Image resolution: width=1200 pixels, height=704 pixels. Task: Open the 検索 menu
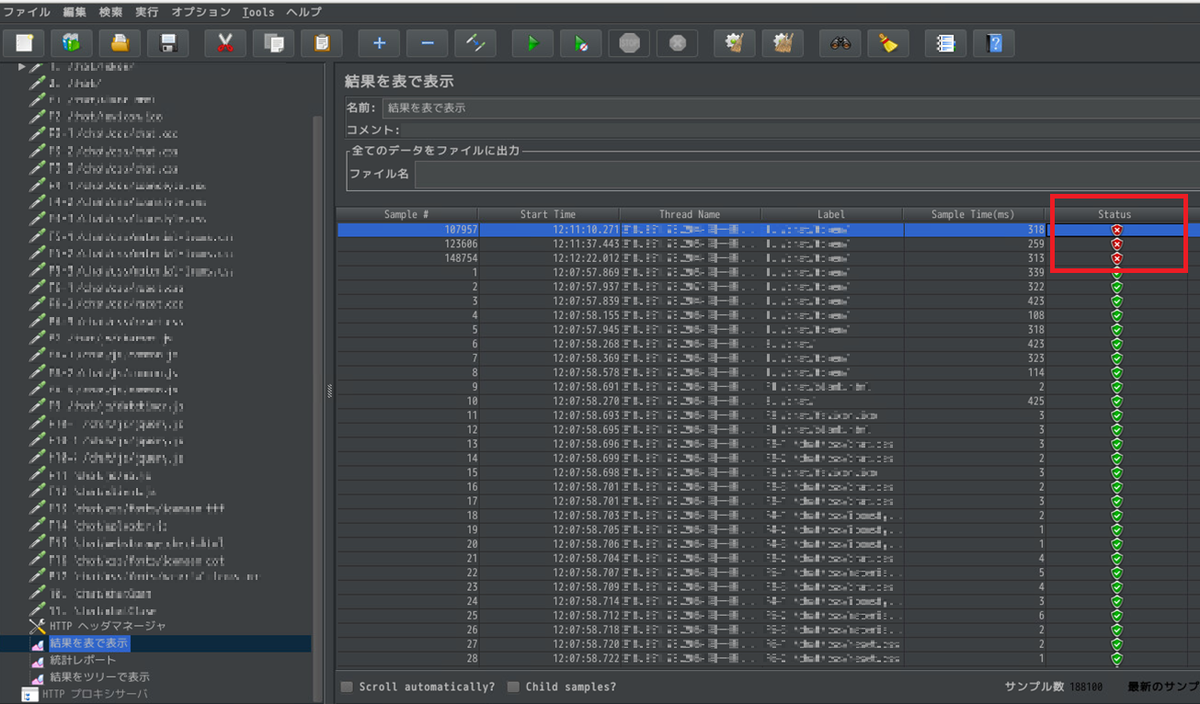coord(111,12)
